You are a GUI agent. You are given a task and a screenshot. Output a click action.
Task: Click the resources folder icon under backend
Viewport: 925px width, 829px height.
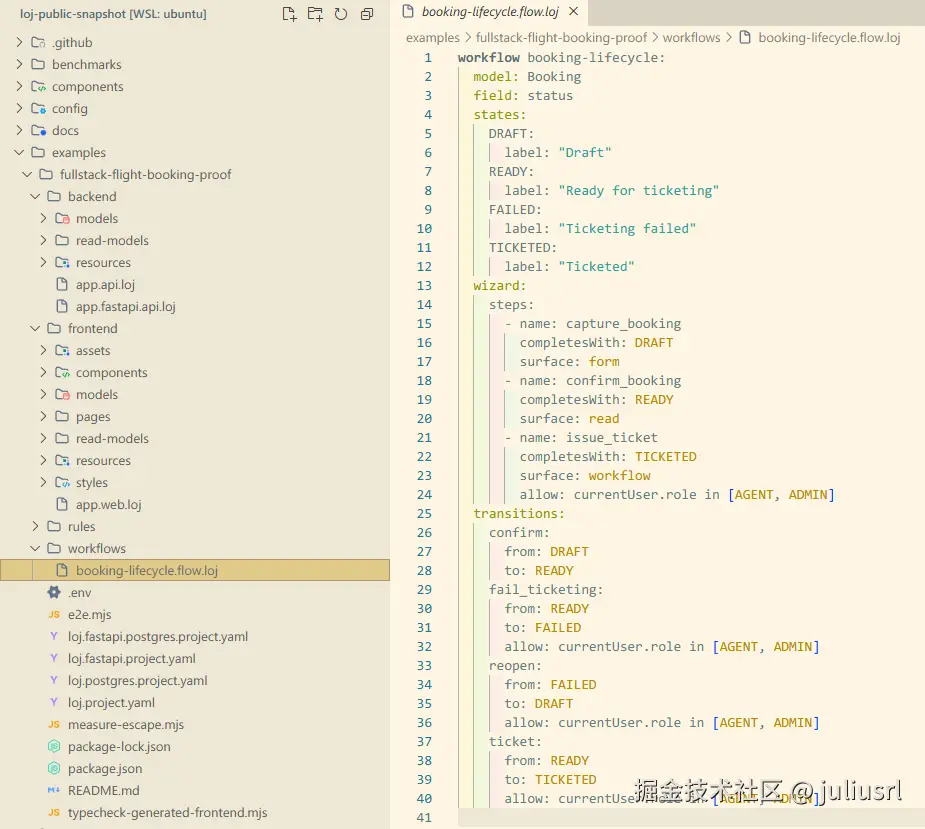click(x=63, y=262)
